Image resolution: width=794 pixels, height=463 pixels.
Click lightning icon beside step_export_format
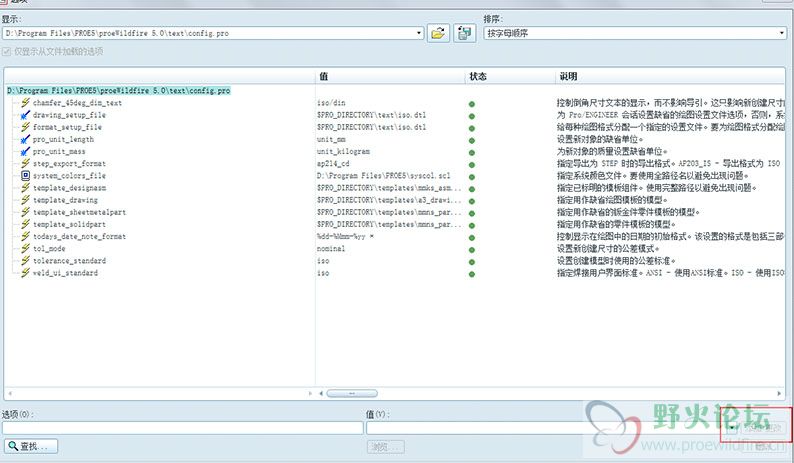tap(25, 164)
